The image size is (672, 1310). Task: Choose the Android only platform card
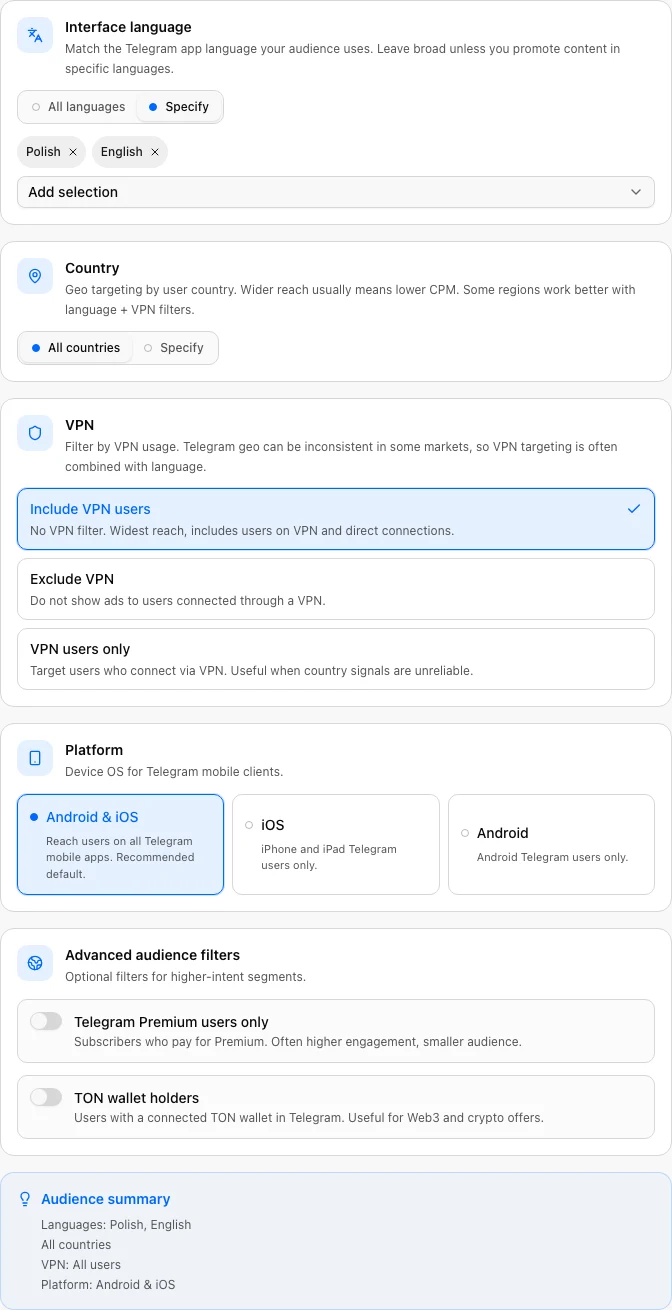point(551,844)
